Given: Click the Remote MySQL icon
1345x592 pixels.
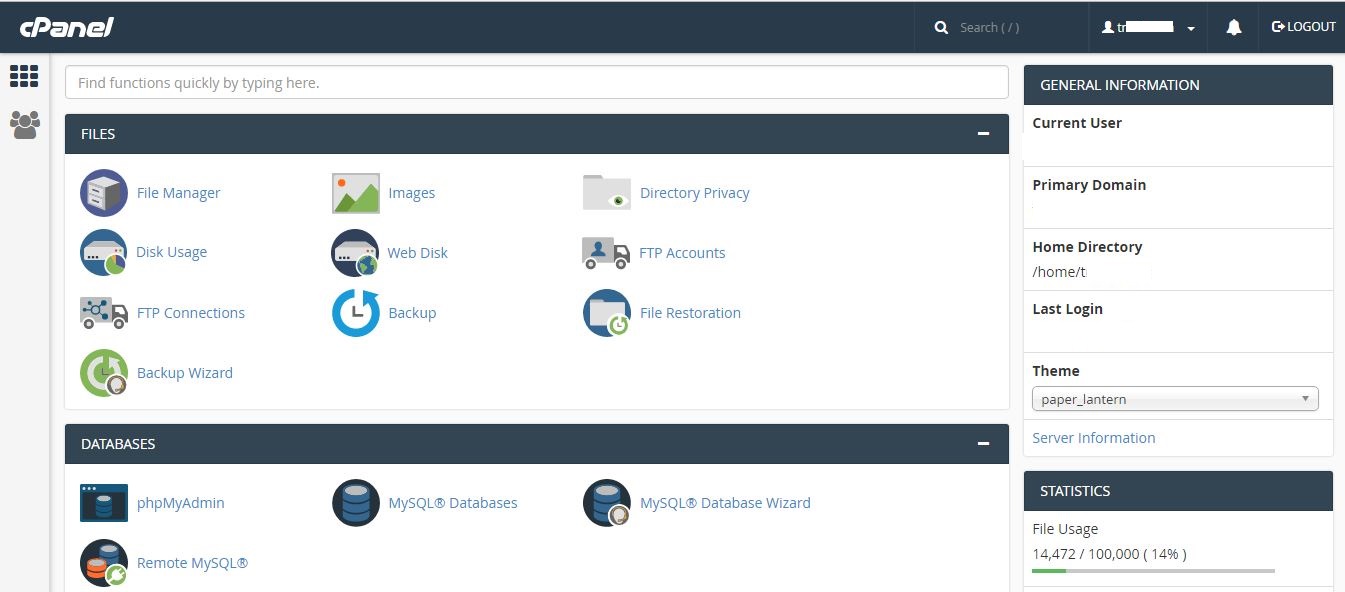Looking at the screenshot, I should click(104, 563).
